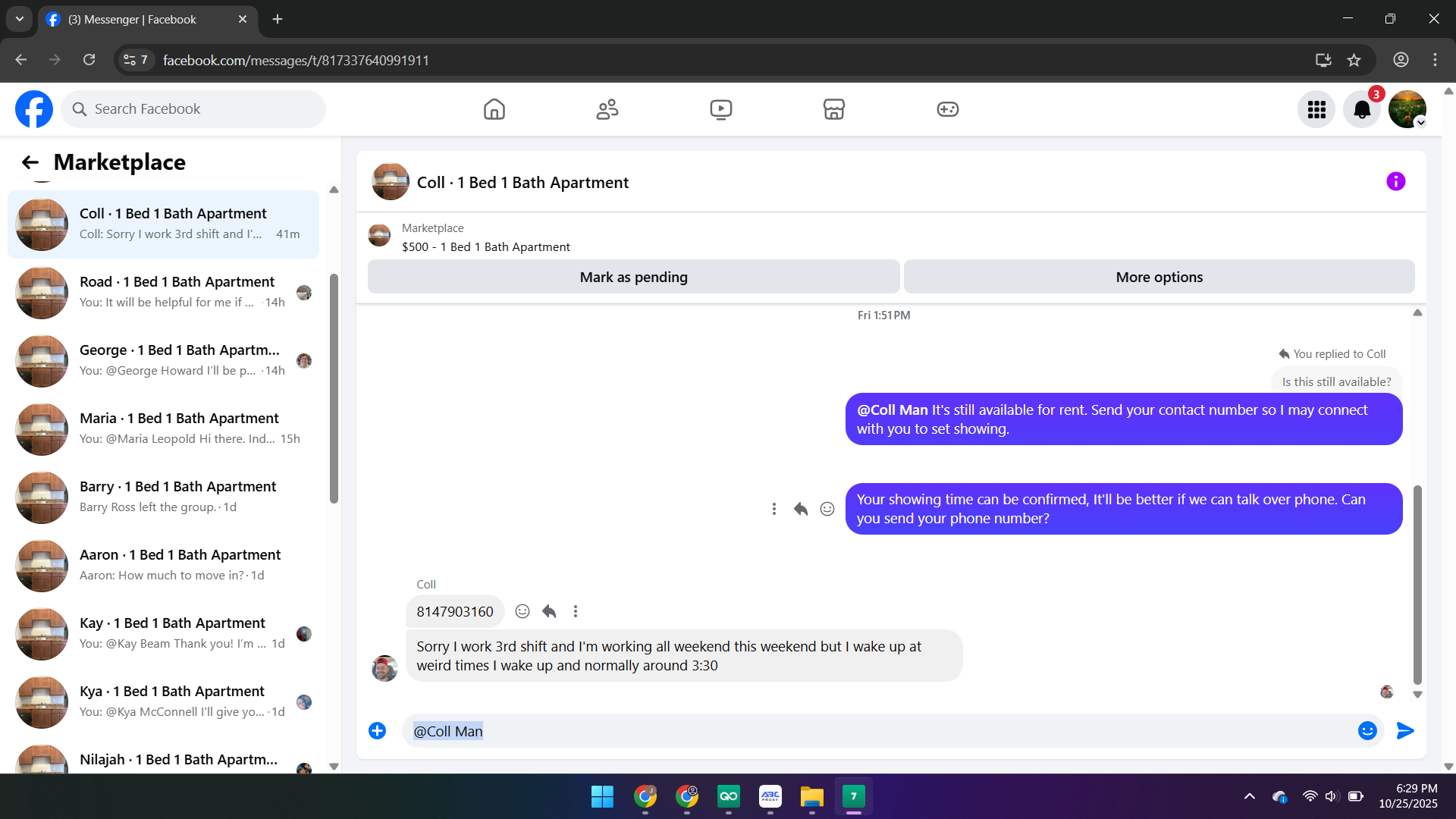The width and height of the screenshot is (1456, 819).
Task: Click the purple conversation info icon
Action: coord(1395,181)
